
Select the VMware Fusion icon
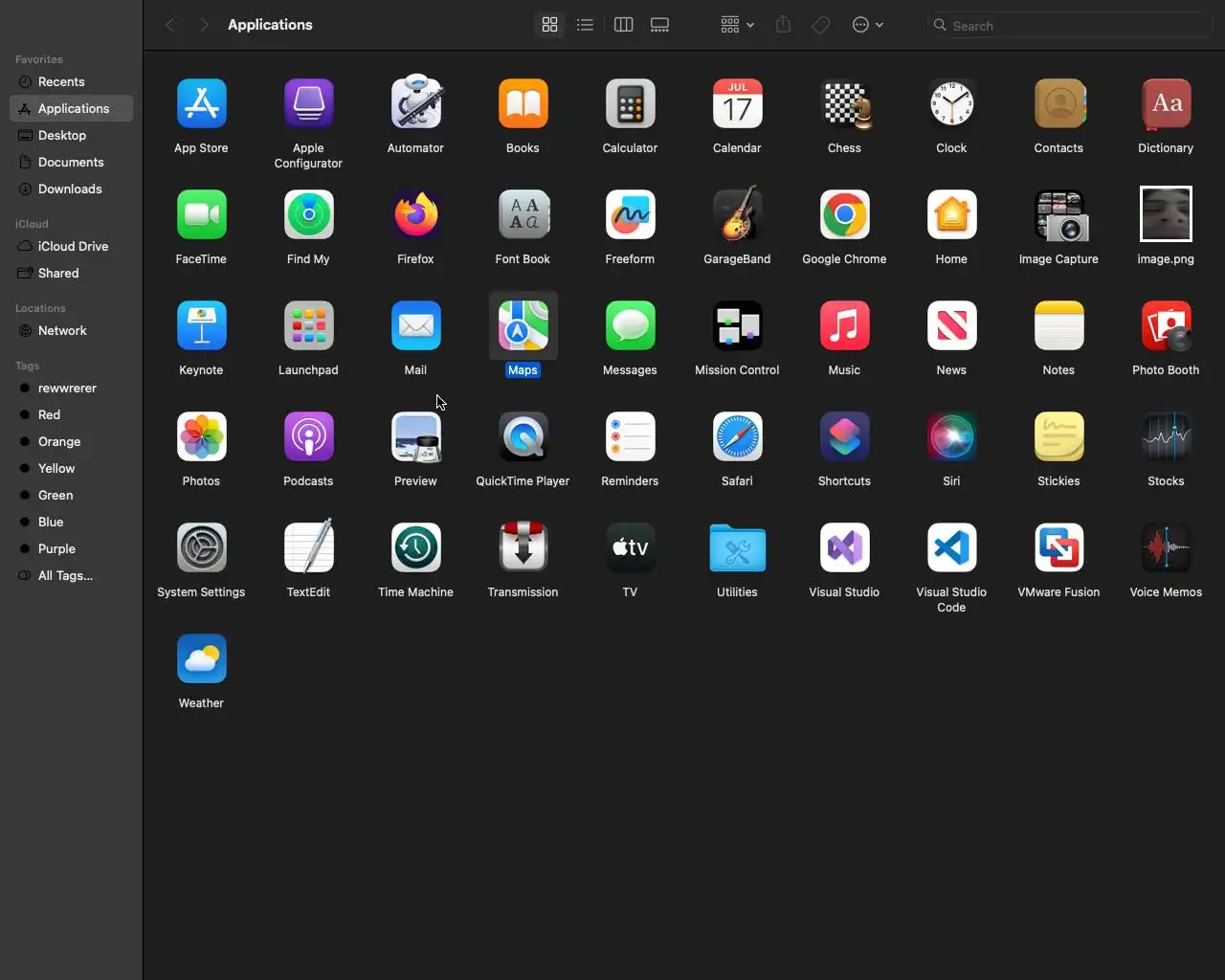(1058, 547)
